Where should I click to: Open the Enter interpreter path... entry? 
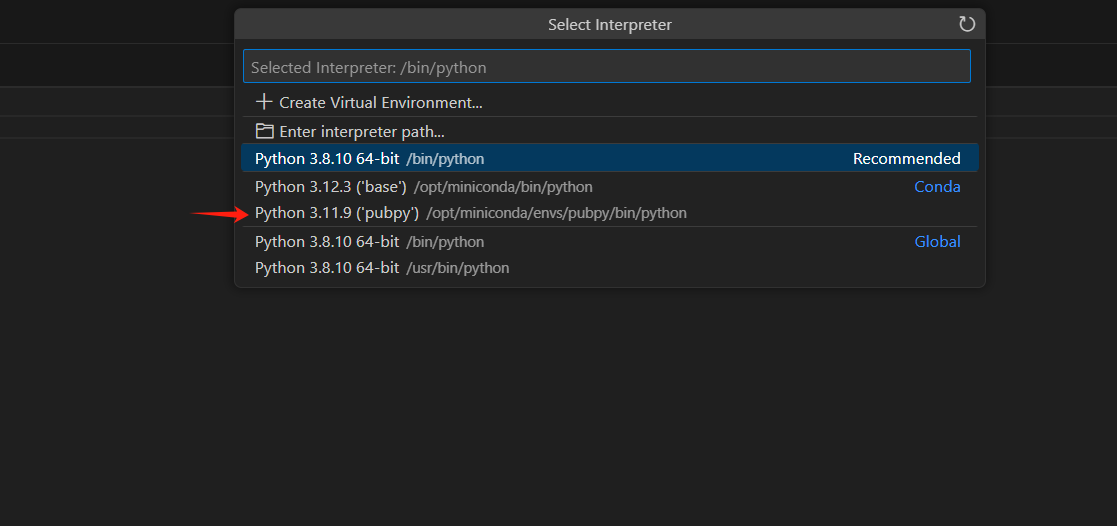click(361, 132)
